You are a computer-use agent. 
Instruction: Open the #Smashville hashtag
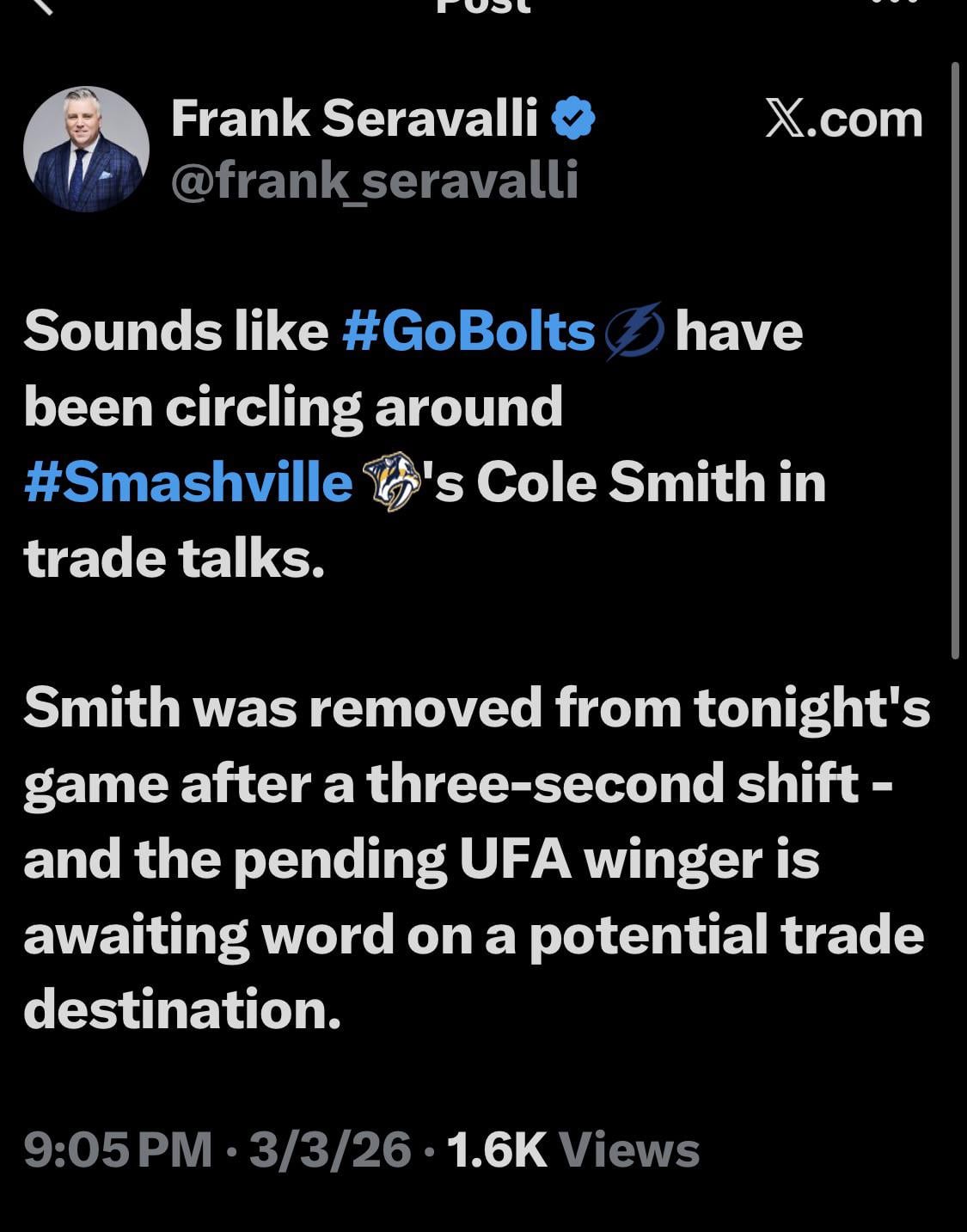point(188,482)
